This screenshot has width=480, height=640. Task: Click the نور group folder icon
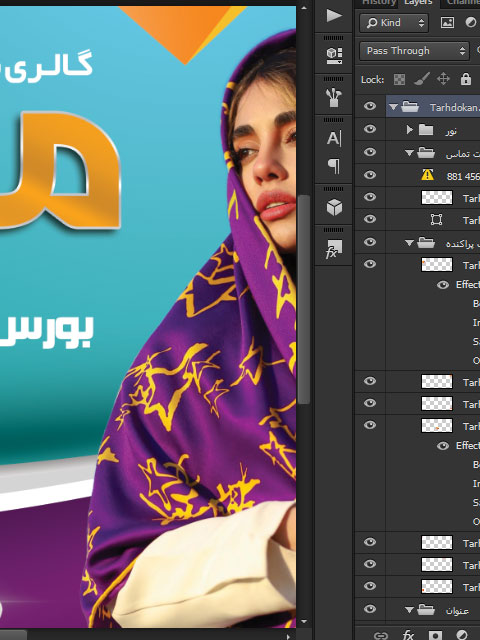point(426,130)
